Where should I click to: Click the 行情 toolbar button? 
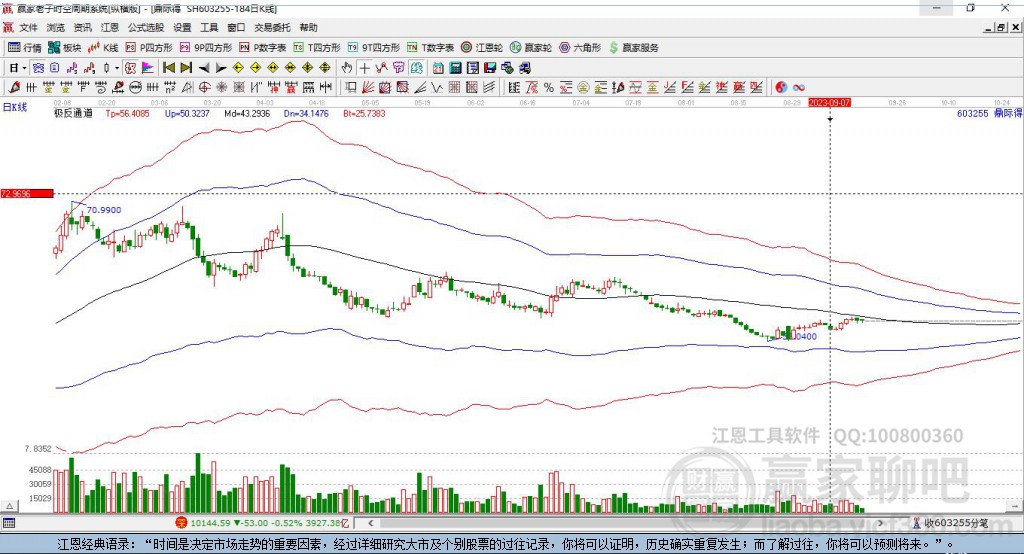click(x=24, y=48)
